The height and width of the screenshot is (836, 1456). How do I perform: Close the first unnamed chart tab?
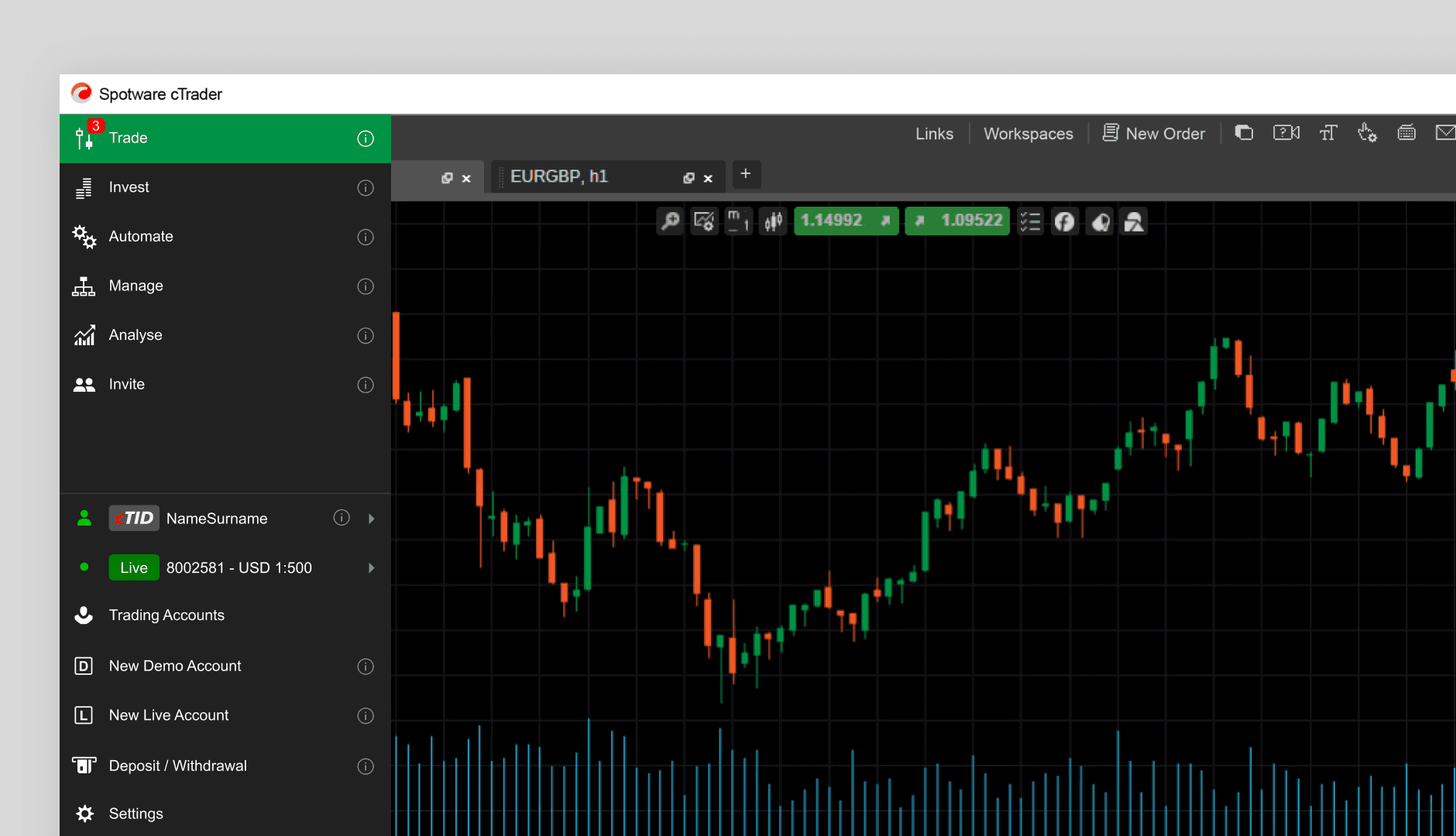[x=466, y=179]
